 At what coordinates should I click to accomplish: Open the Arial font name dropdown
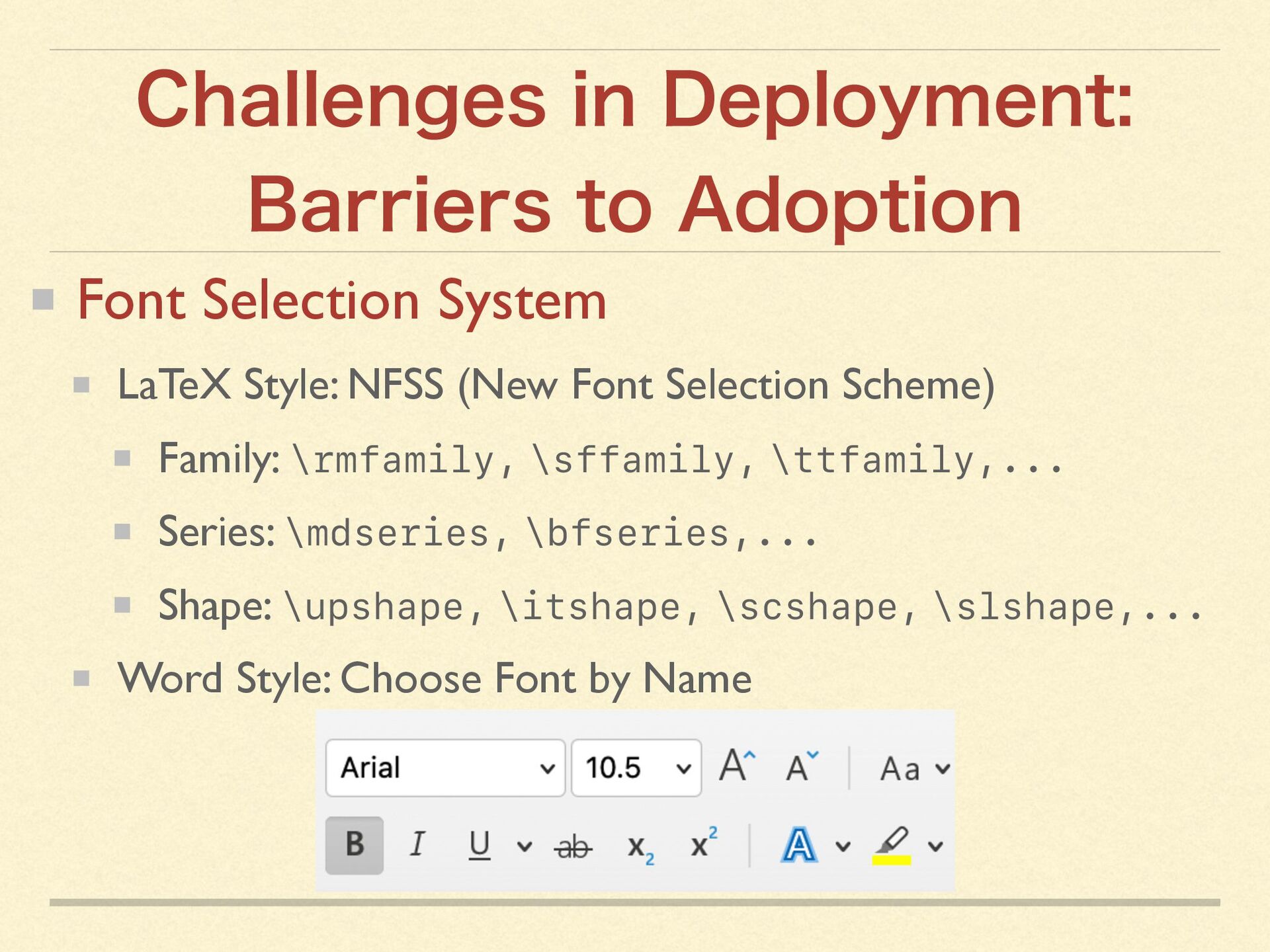[547, 768]
